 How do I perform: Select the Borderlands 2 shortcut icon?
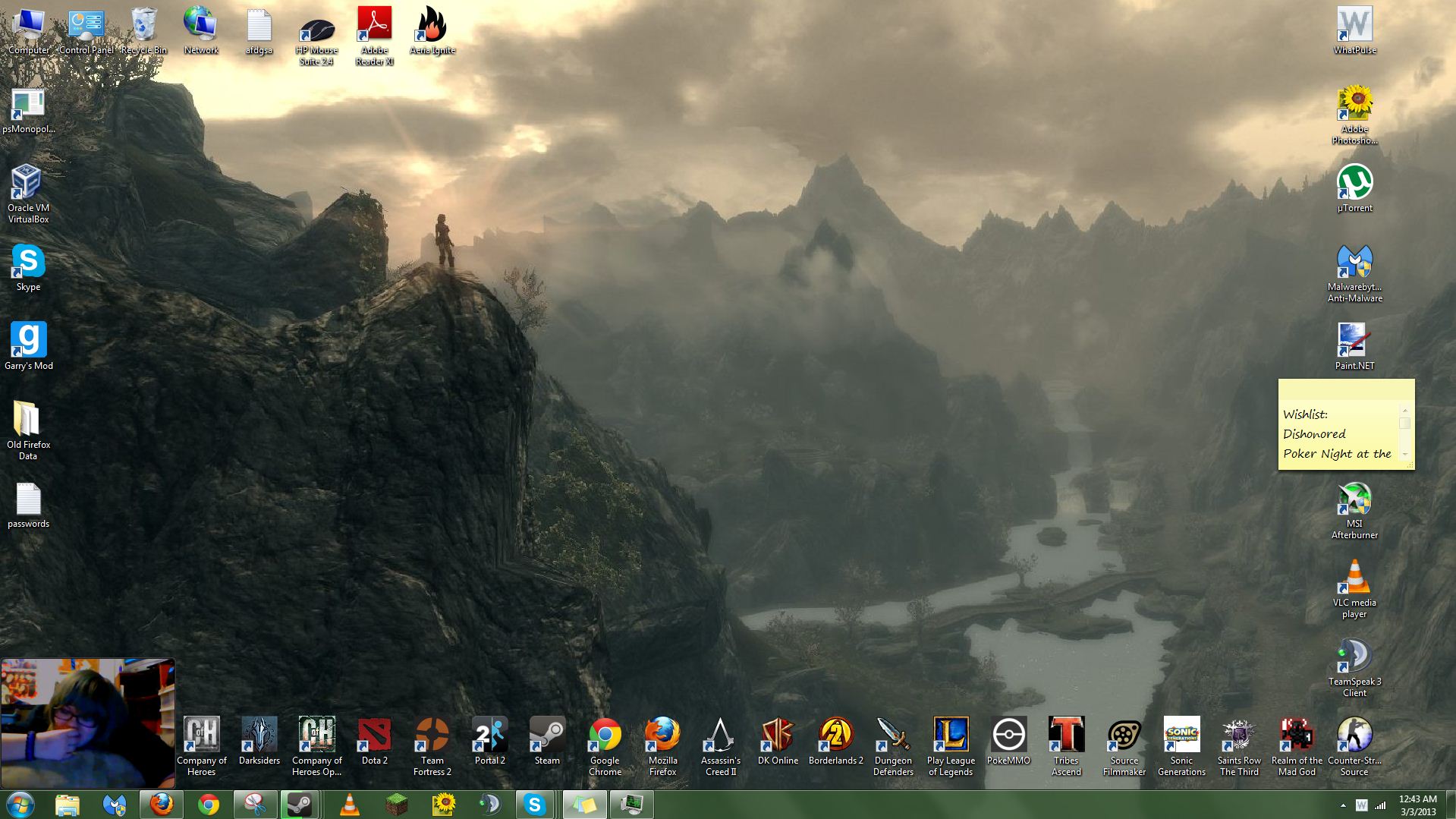[x=835, y=736]
